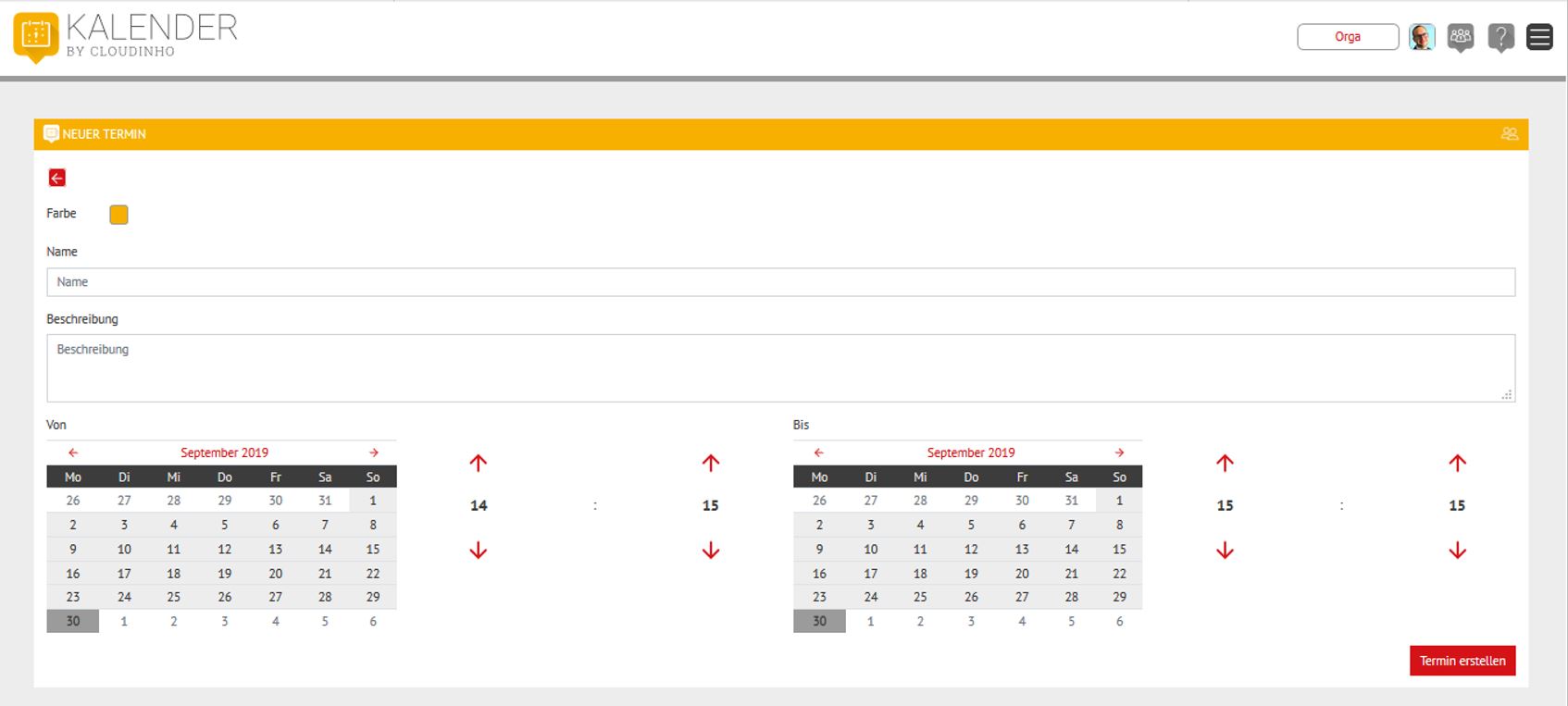Select September 20 in Von calendar
The image size is (1568, 706).
(275, 574)
